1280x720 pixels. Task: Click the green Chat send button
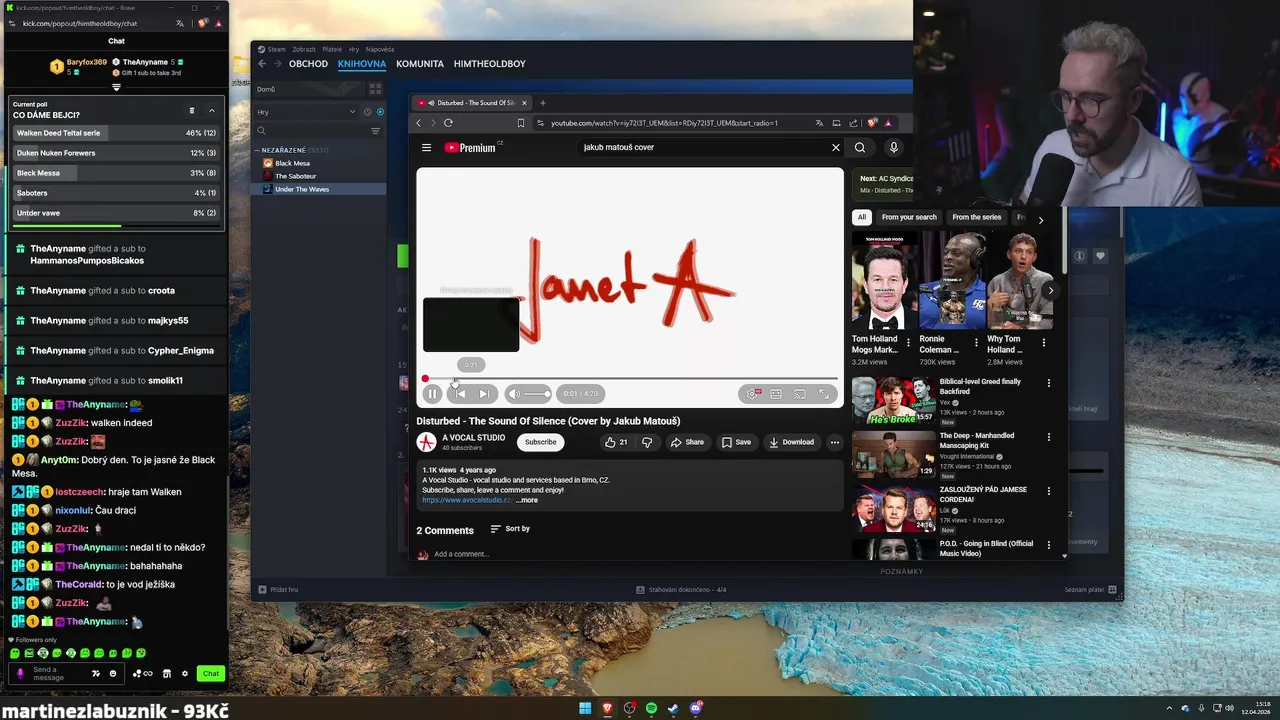[x=210, y=674]
